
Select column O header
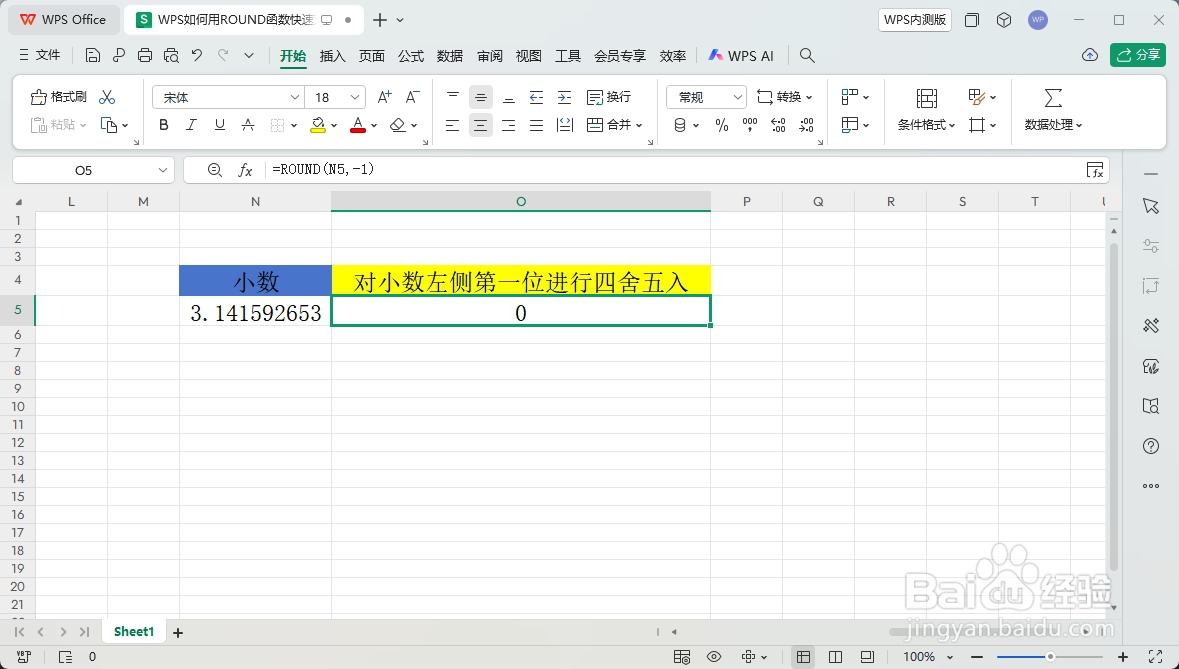(x=521, y=201)
